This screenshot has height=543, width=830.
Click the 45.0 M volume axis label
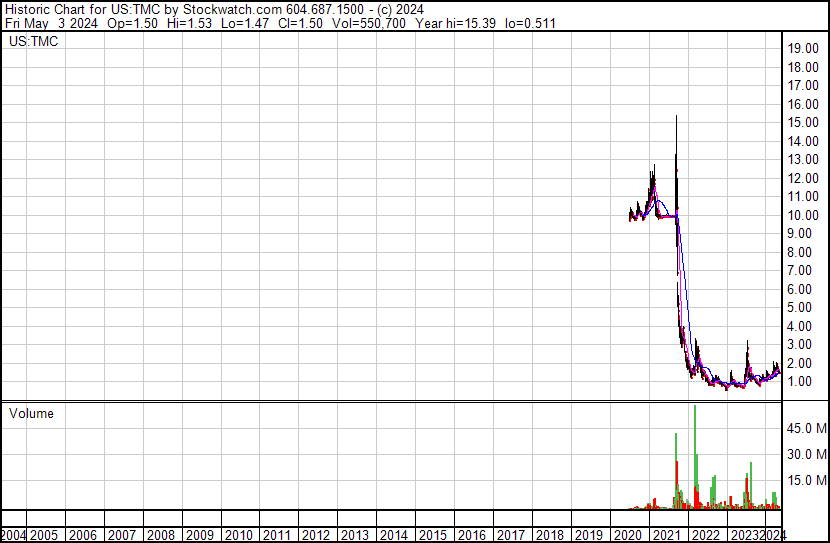coord(807,428)
